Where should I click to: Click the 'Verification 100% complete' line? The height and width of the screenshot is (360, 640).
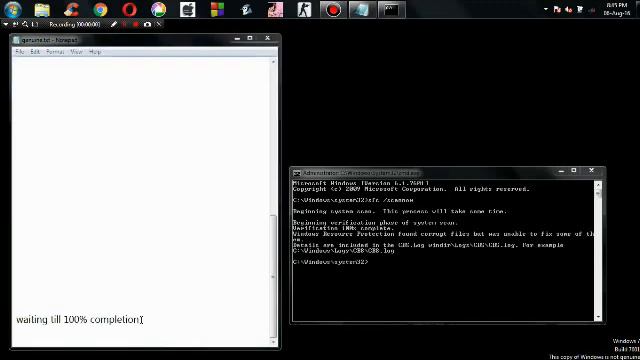[x=343, y=228]
